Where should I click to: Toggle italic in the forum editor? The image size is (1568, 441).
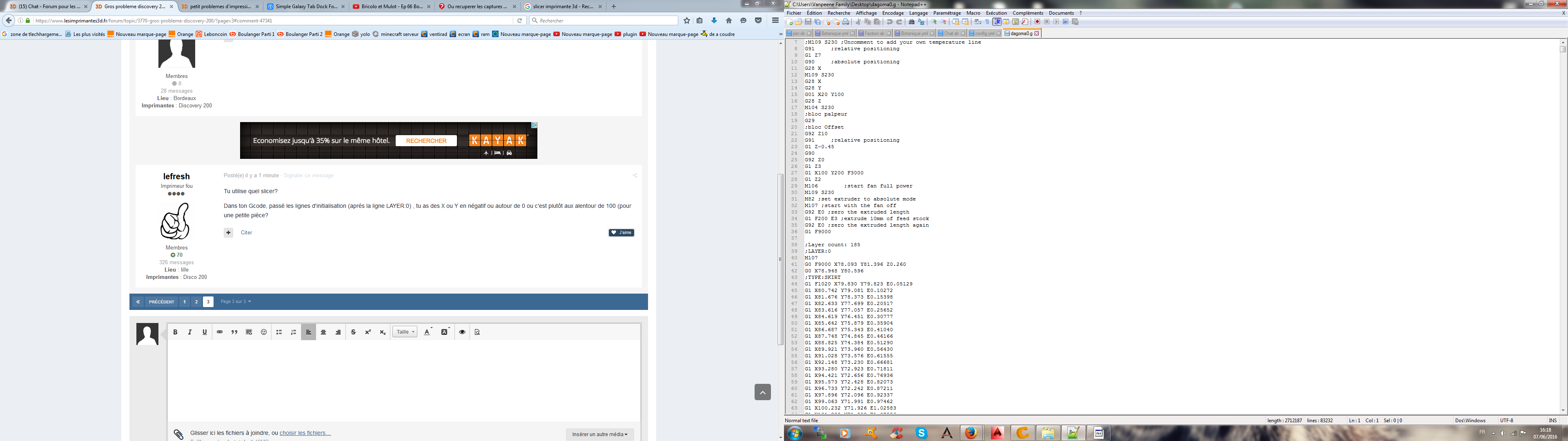coord(190,332)
